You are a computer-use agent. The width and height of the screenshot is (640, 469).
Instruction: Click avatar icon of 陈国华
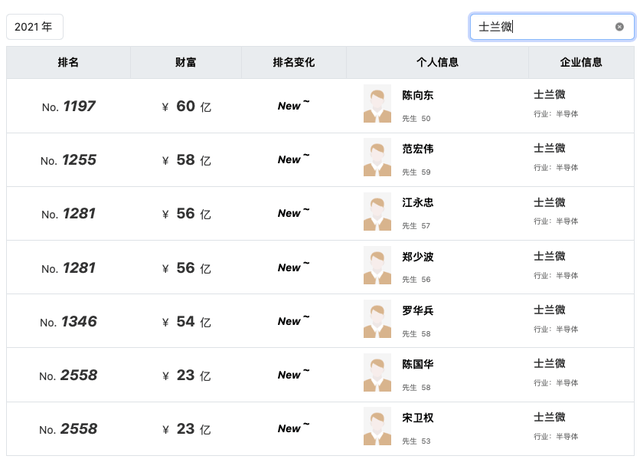click(377, 374)
